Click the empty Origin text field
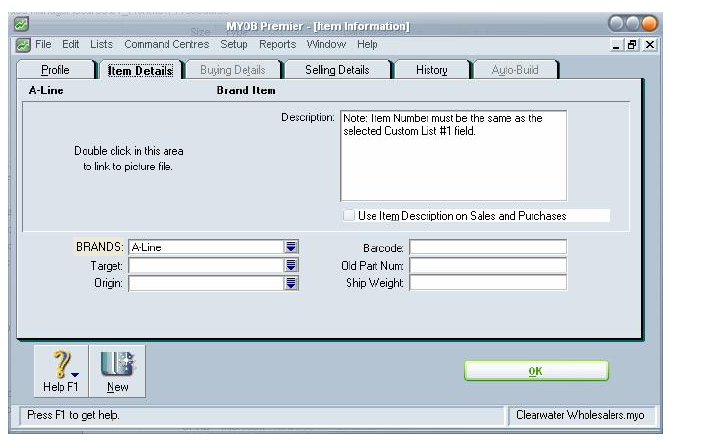 pos(206,283)
